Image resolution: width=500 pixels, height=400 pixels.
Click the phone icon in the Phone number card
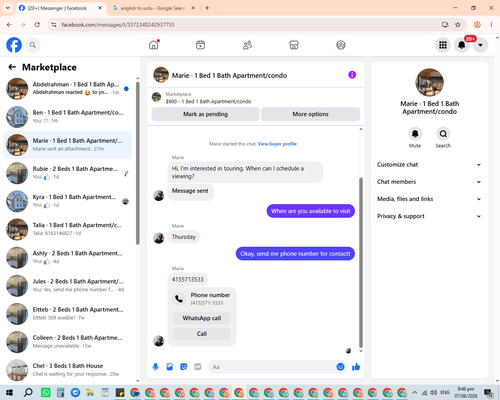(179, 299)
